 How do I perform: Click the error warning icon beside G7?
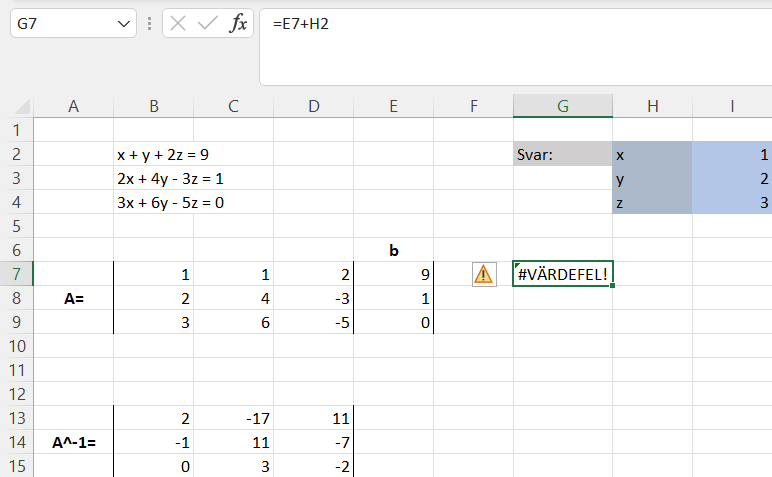click(483, 273)
